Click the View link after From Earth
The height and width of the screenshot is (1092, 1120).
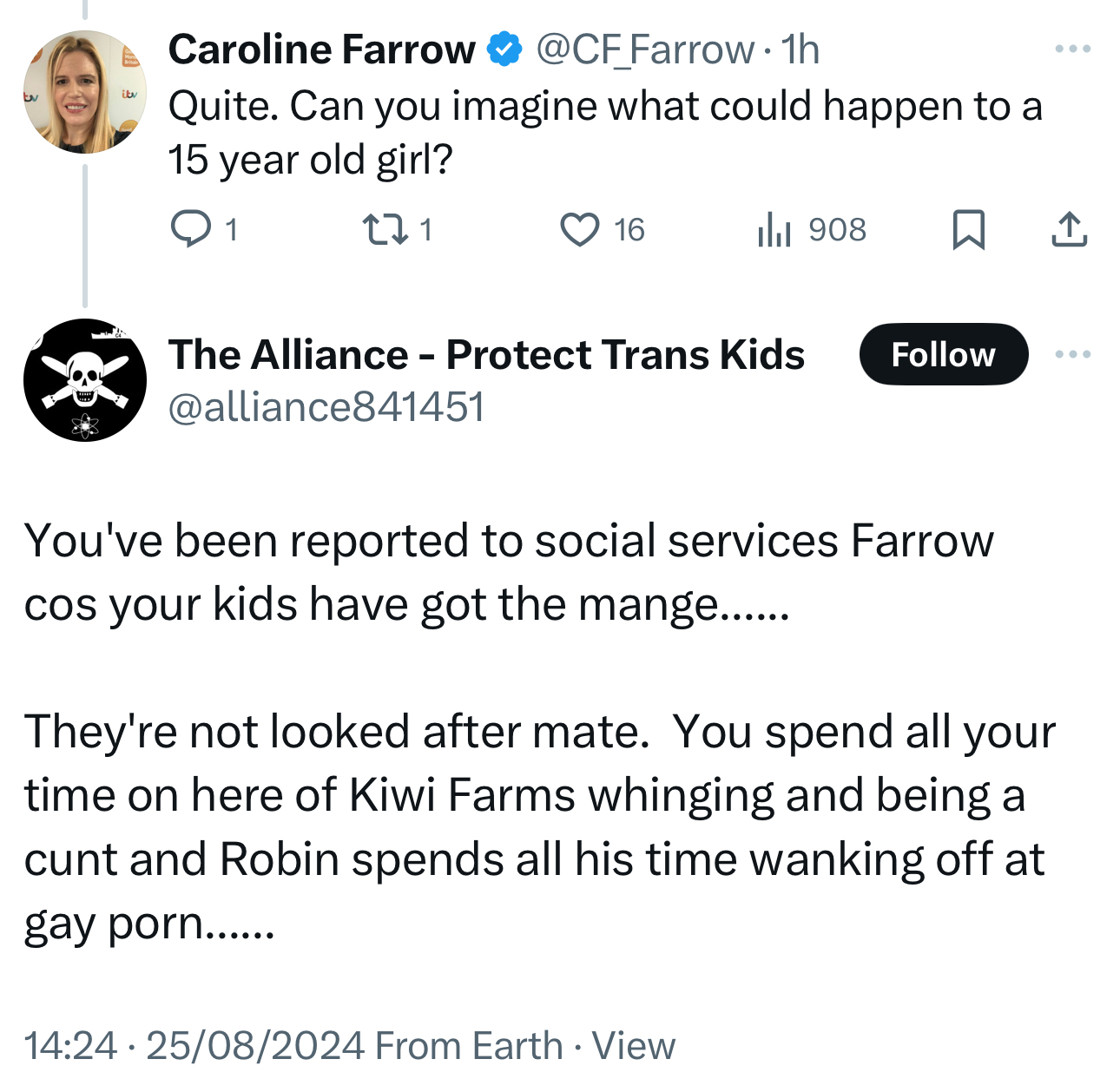pyautogui.click(x=633, y=1045)
